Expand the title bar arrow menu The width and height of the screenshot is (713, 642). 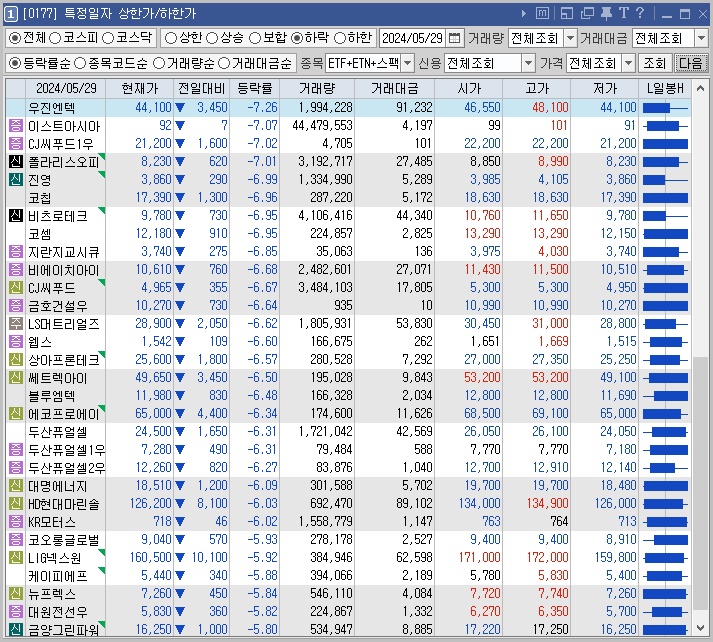click(524, 14)
